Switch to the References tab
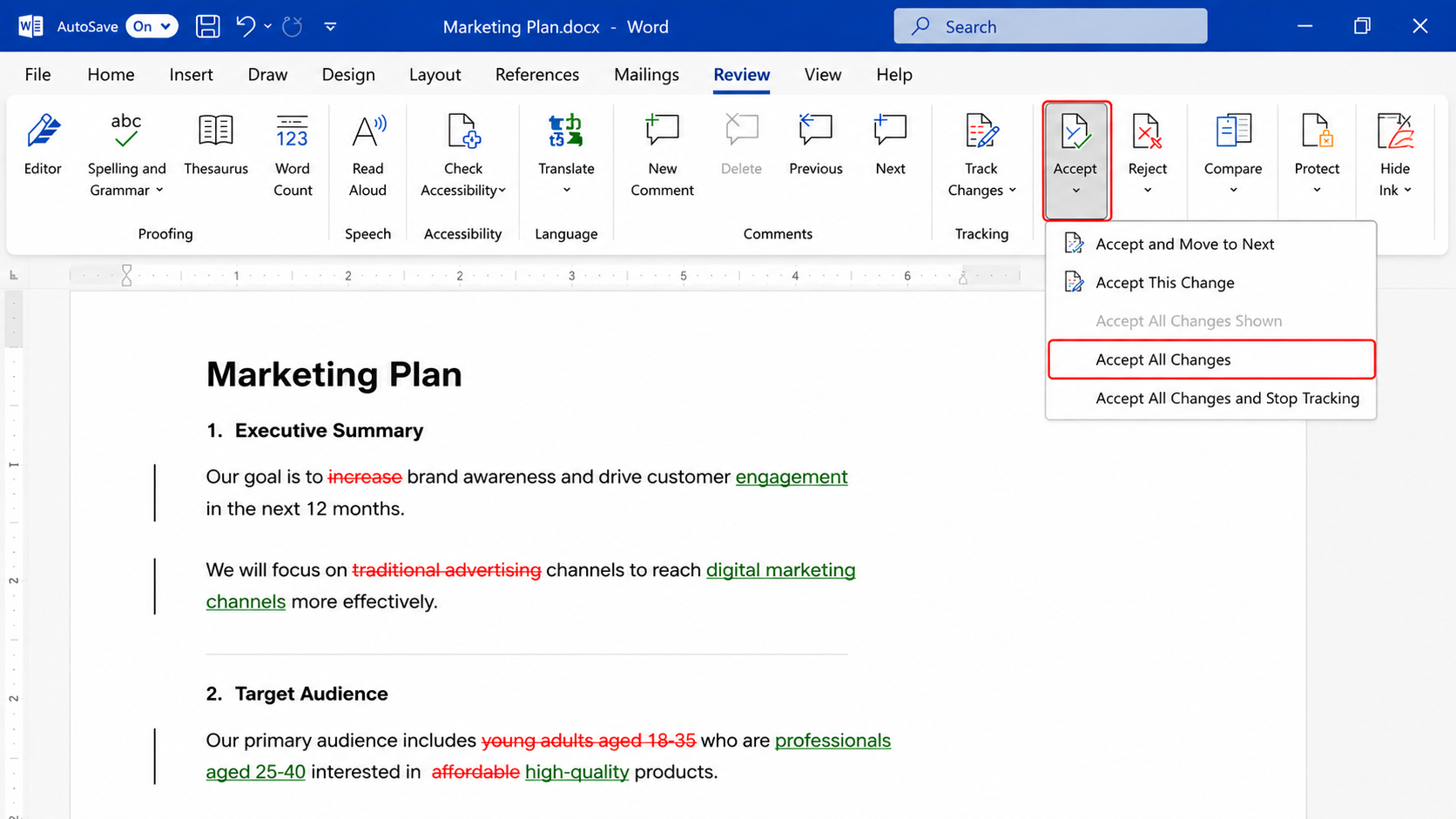The height and width of the screenshot is (819, 1456). click(536, 75)
